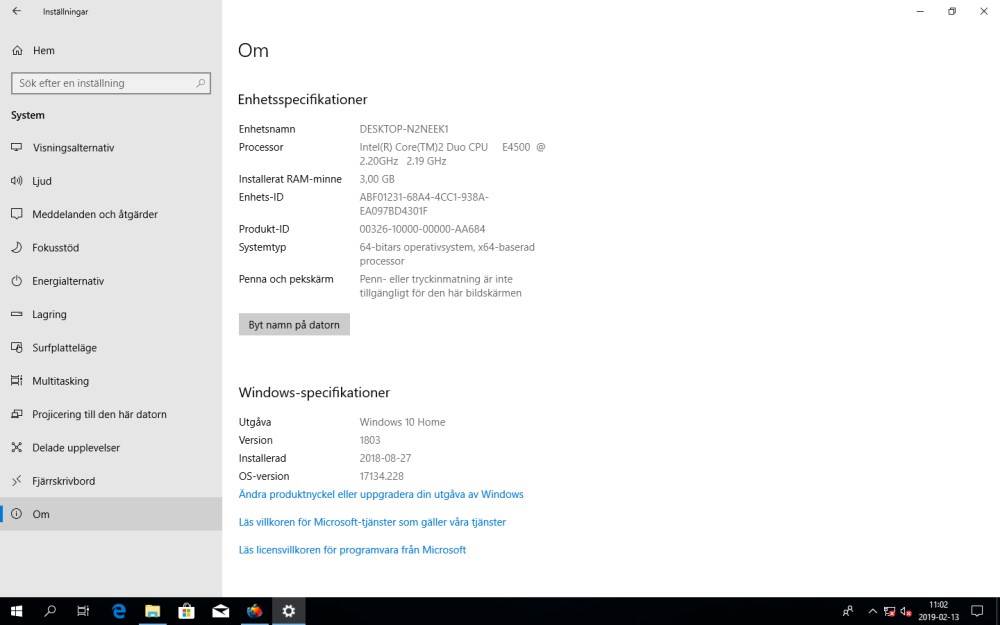The height and width of the screenshot is (625, 1000).
Task: Click Produkt-ID value 00326-10000-00000-AA684
Action: (x=422, y=229)
